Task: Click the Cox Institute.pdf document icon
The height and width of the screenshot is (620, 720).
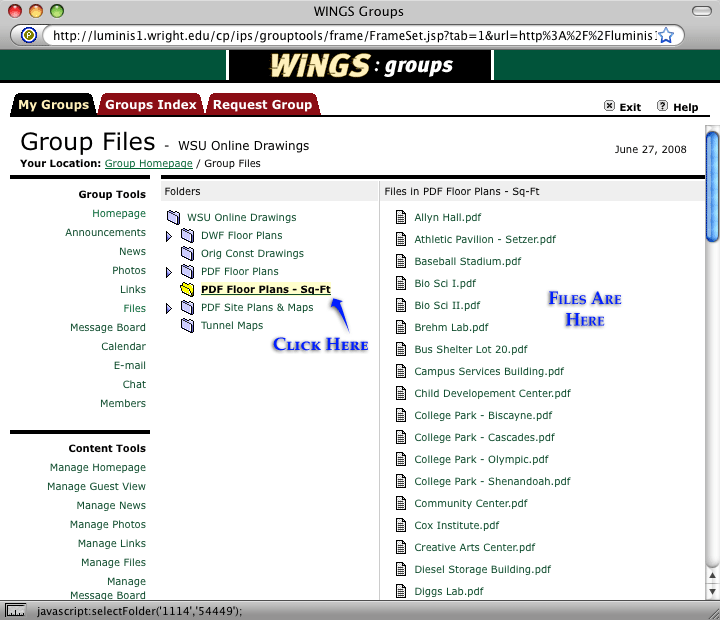Action: [401, 526]
